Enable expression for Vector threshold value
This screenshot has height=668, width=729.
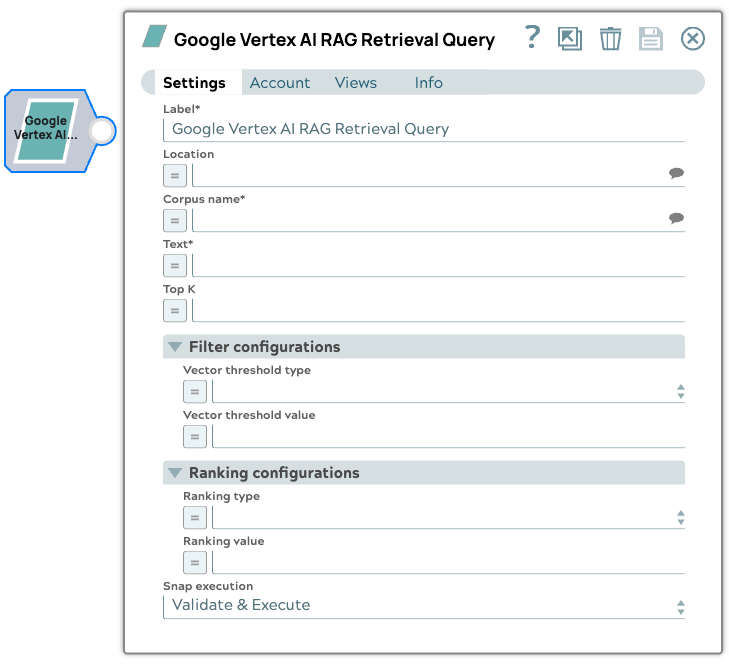click(x=195, y=437)
